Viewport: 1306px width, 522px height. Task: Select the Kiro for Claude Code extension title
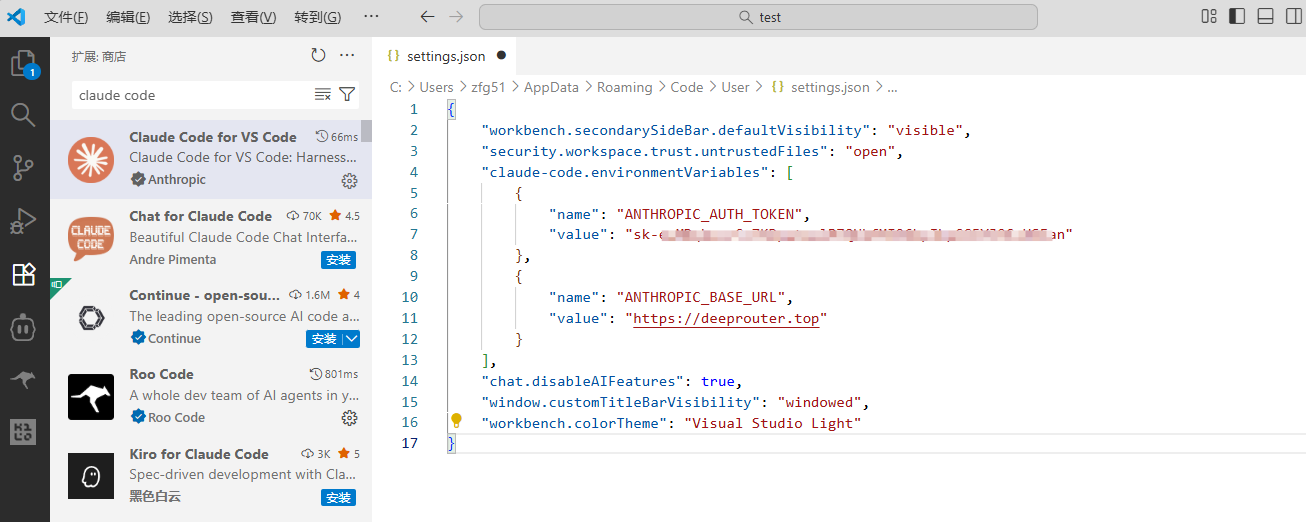click(x=199, y=454)
